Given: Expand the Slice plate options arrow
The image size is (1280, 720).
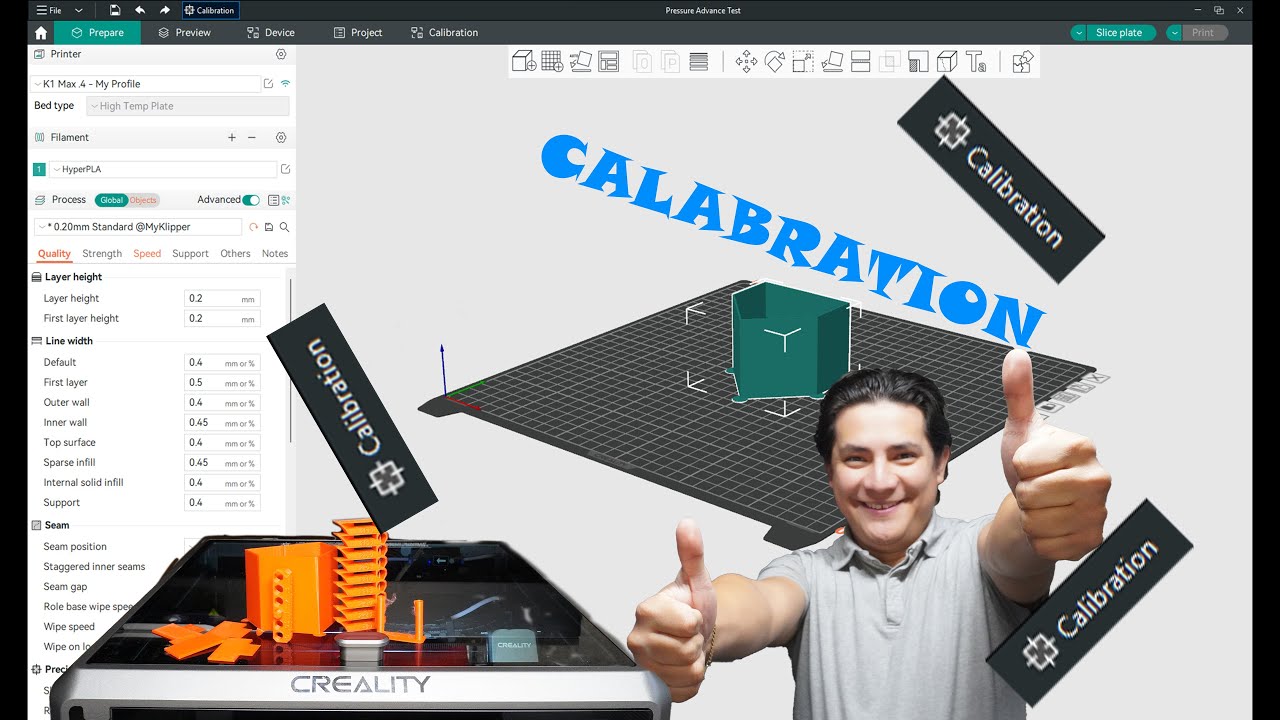Looking at the screenshot, I should [x=1078, y=32].
